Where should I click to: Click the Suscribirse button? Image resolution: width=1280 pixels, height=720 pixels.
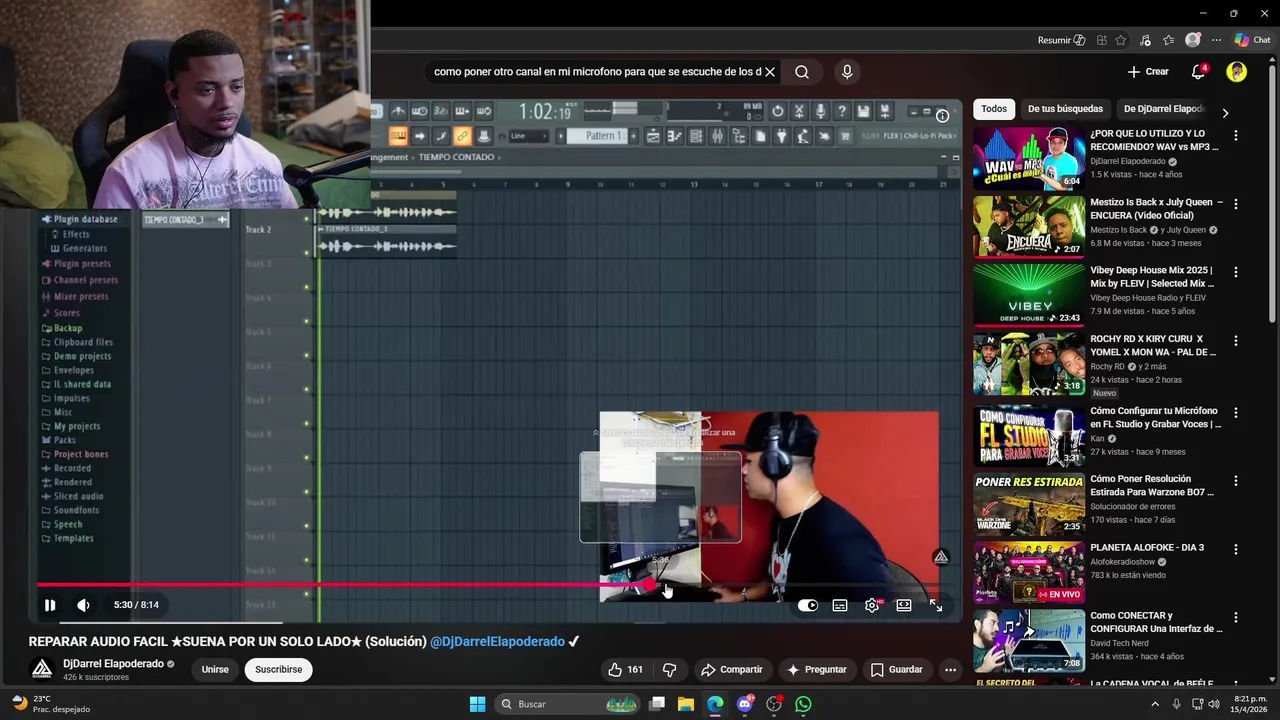coord(278,670)
